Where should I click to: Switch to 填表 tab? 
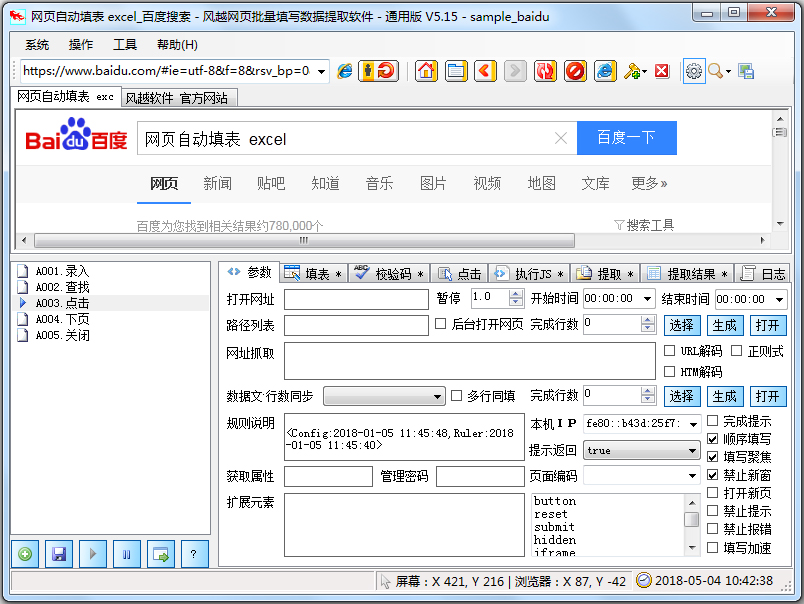coord(313,274)
